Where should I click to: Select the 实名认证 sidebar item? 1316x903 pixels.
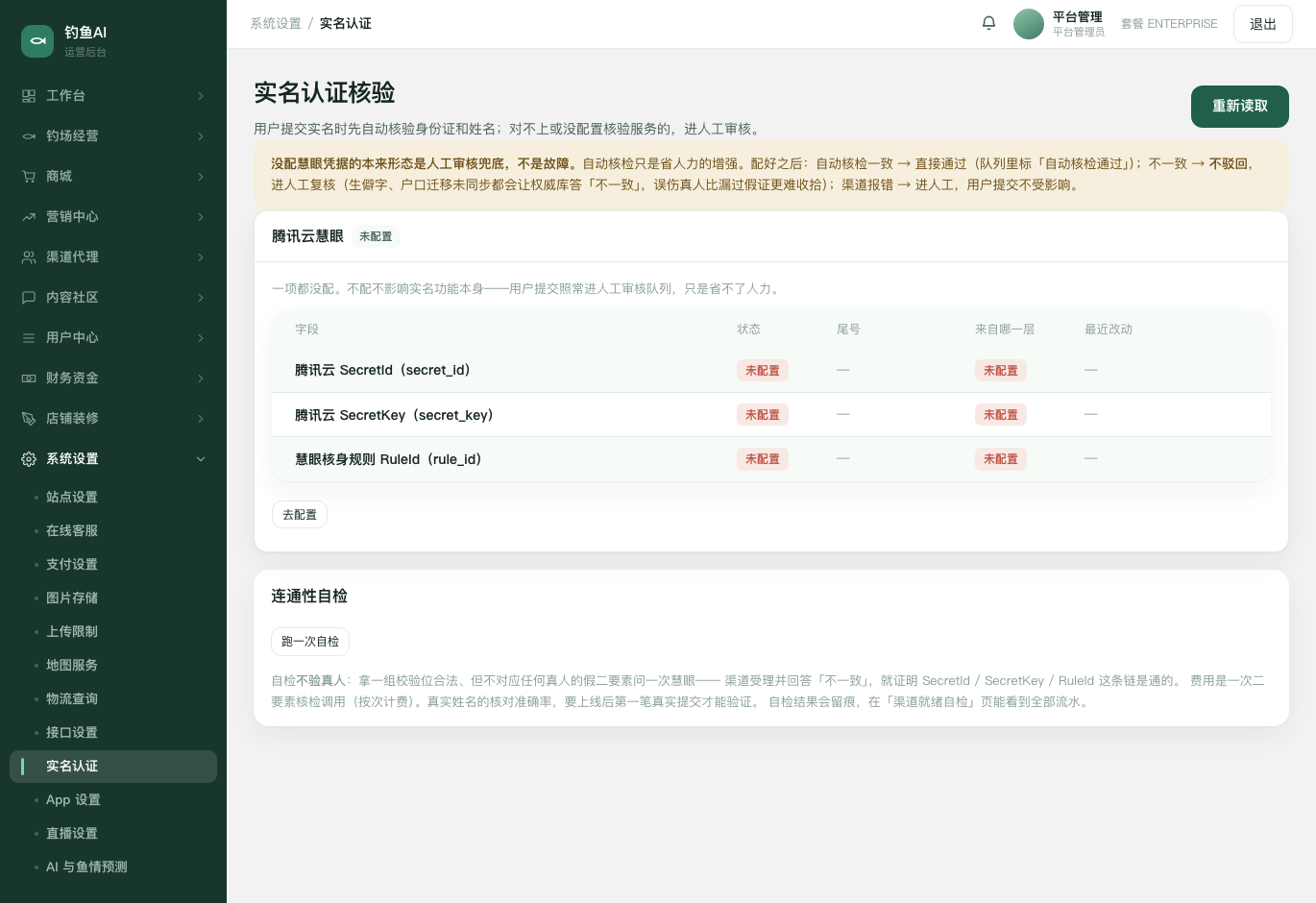[113, 767]
